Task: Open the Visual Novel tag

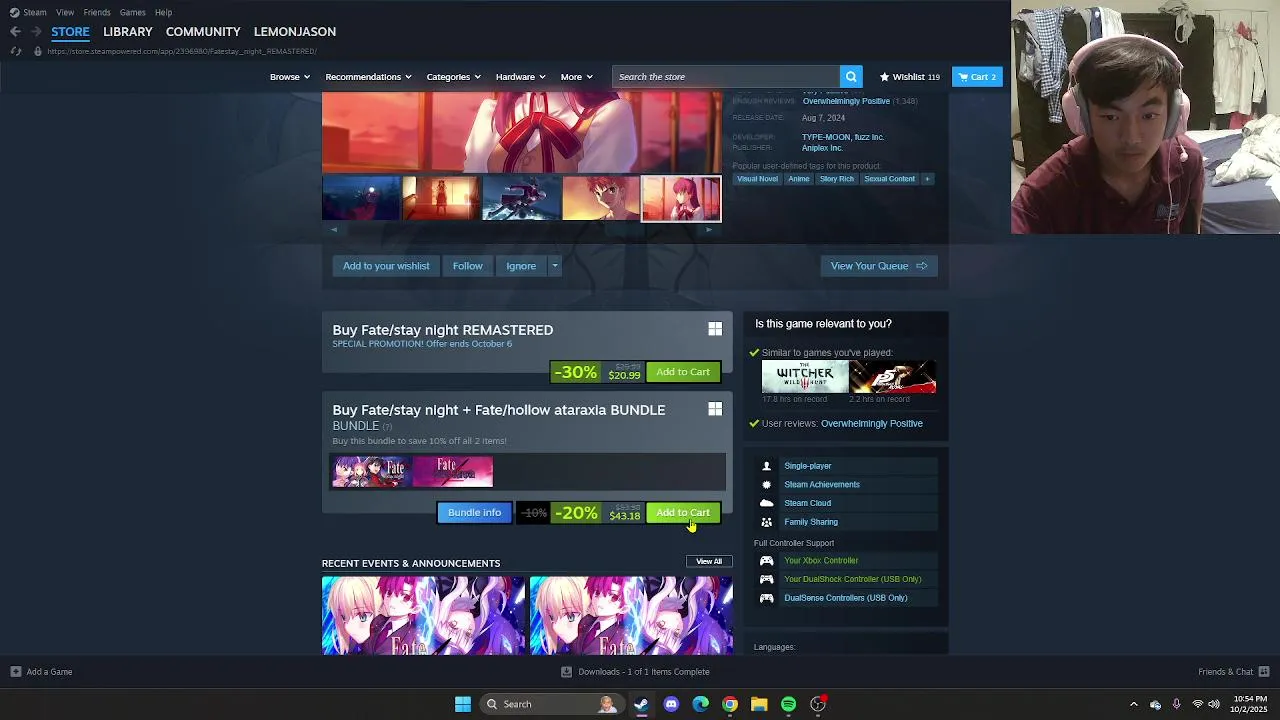Action: [x=757, y=179]
